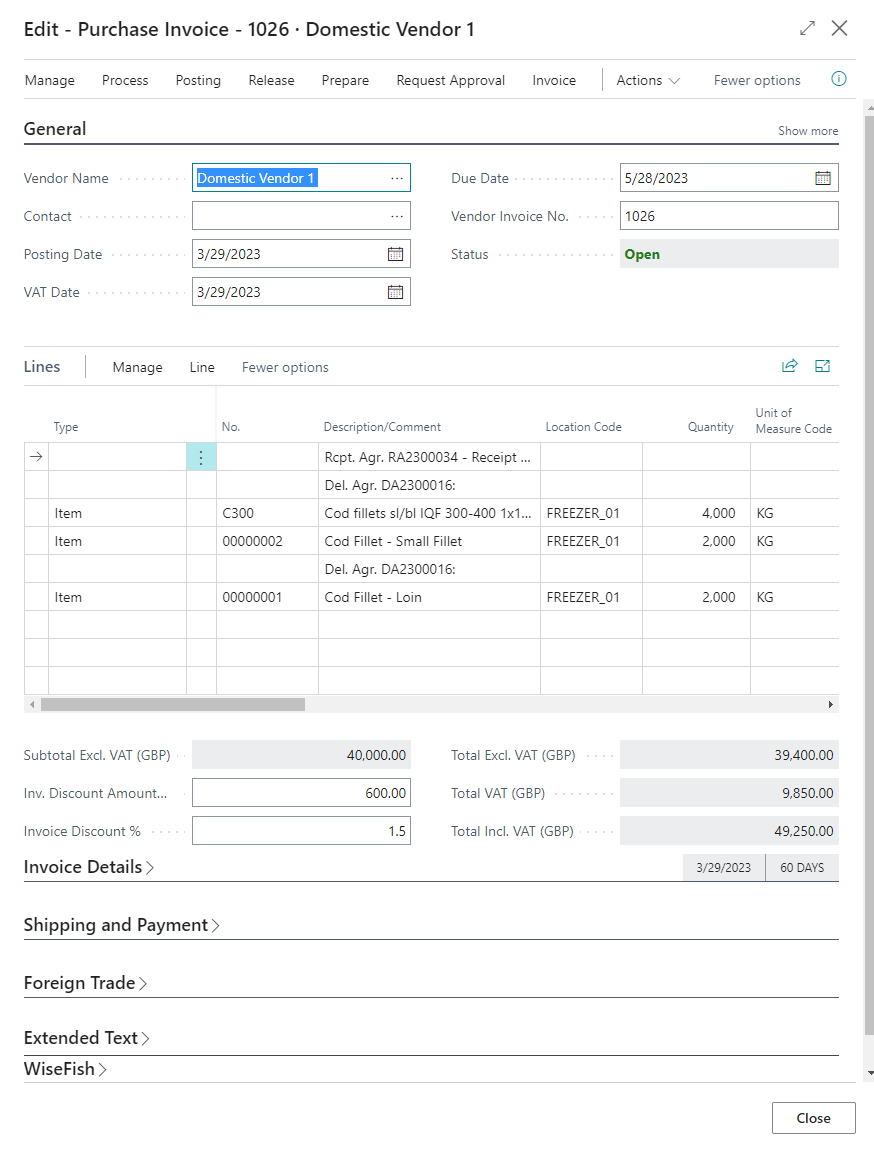This screenshot has width=874, height=1150.
Task: Open the Due Date calendar picker
Action: 822,178
